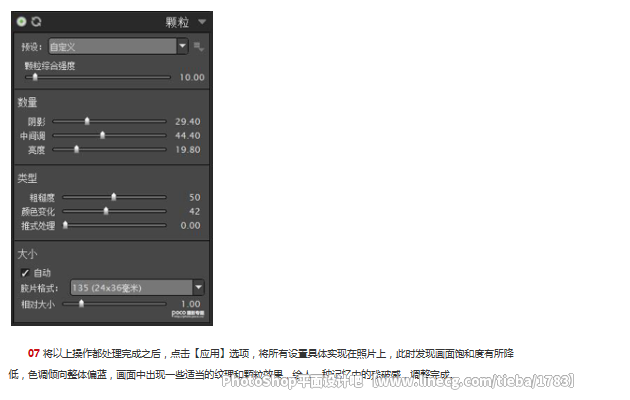Open the 预设 dropdown showing 自定义
This screenshot has height=400, width=630.
pos(118,47)
